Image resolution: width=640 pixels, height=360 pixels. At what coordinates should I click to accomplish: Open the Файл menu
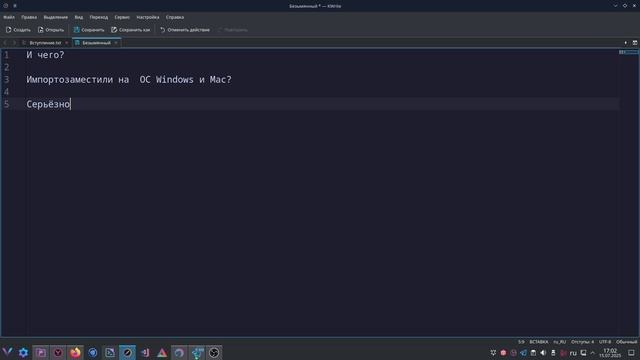point(9,17)
